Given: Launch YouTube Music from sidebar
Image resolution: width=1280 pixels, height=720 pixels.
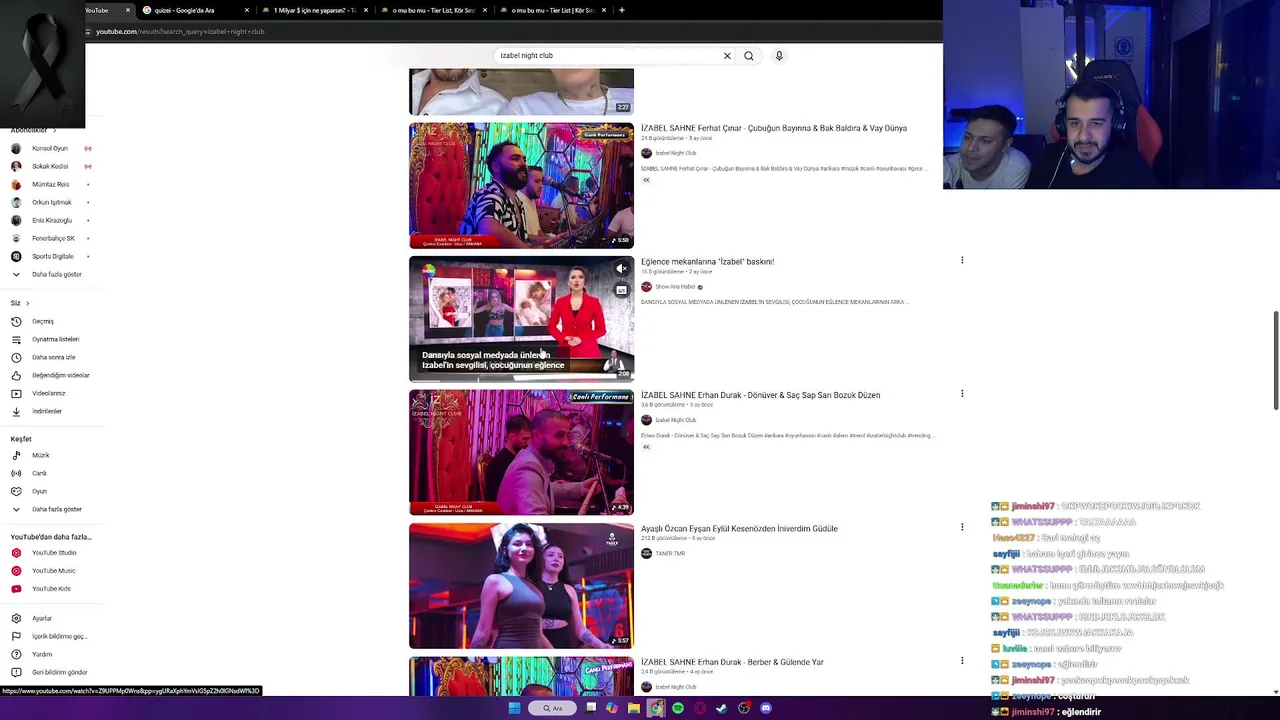Looking at the screenshot, I should tap(53, 570).
